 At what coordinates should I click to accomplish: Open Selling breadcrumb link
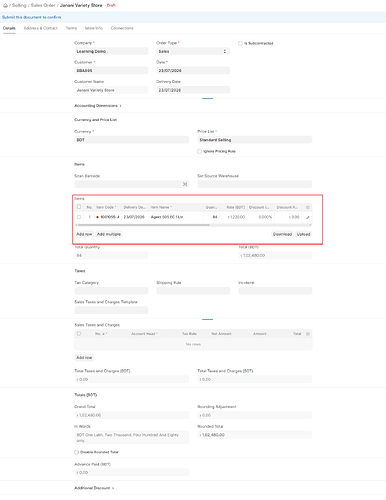tap(19, 5)
